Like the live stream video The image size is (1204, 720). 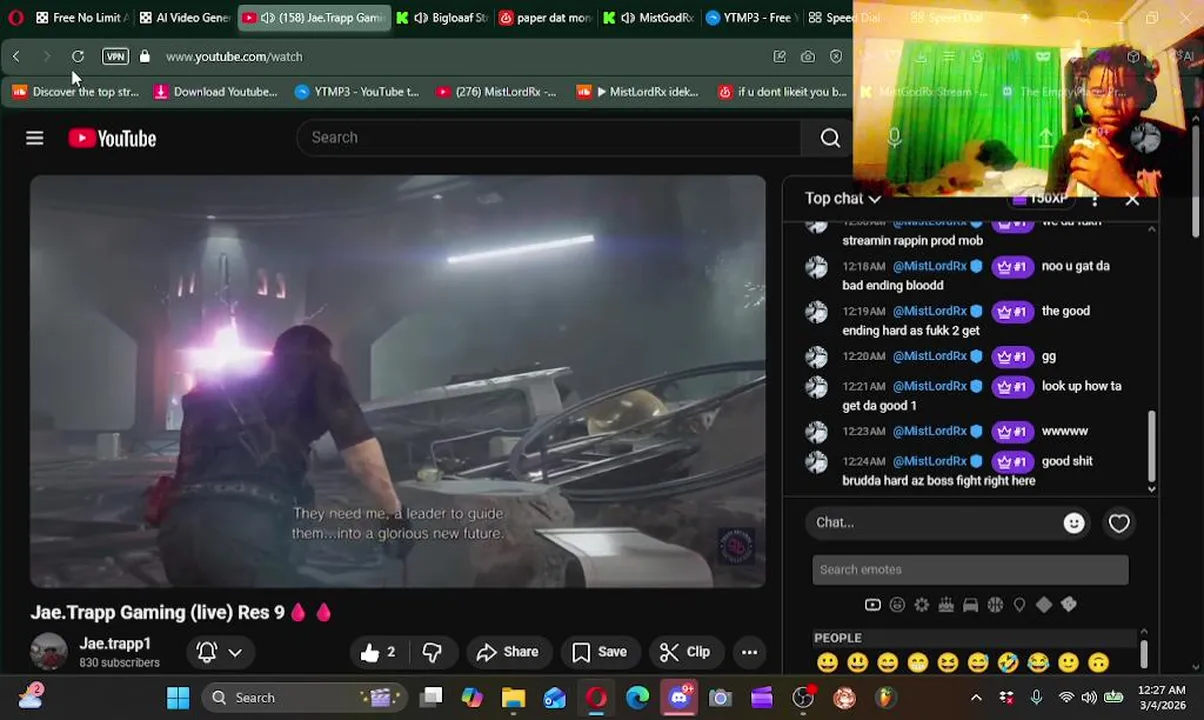[378, 652]
